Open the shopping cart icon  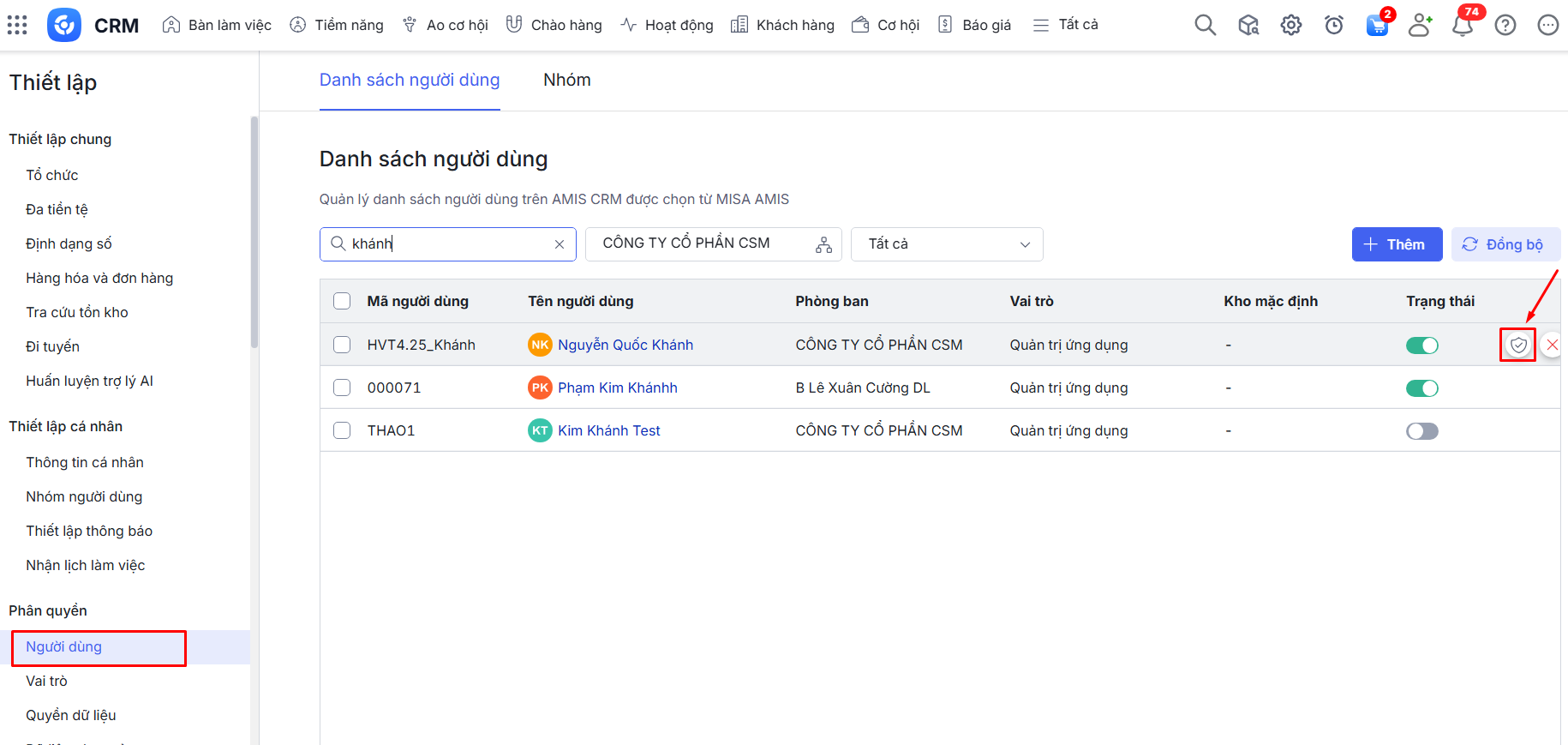click(1377, 25)
